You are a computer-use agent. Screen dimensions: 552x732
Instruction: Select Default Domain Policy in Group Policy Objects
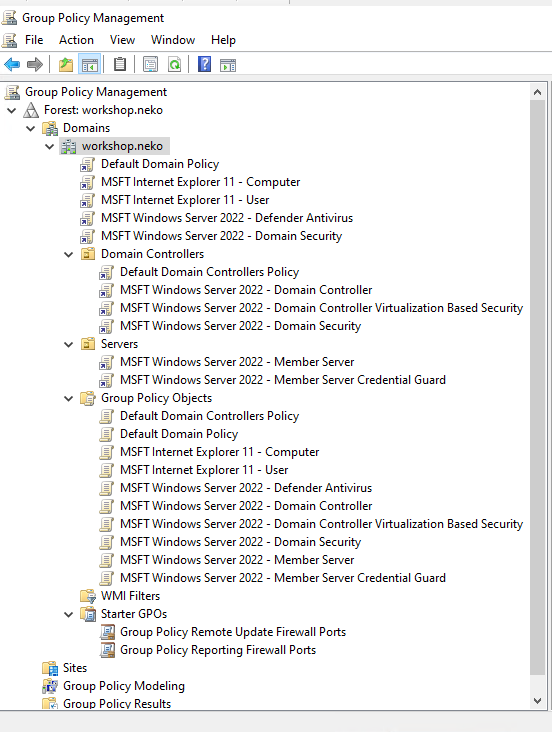click(179, 434)
